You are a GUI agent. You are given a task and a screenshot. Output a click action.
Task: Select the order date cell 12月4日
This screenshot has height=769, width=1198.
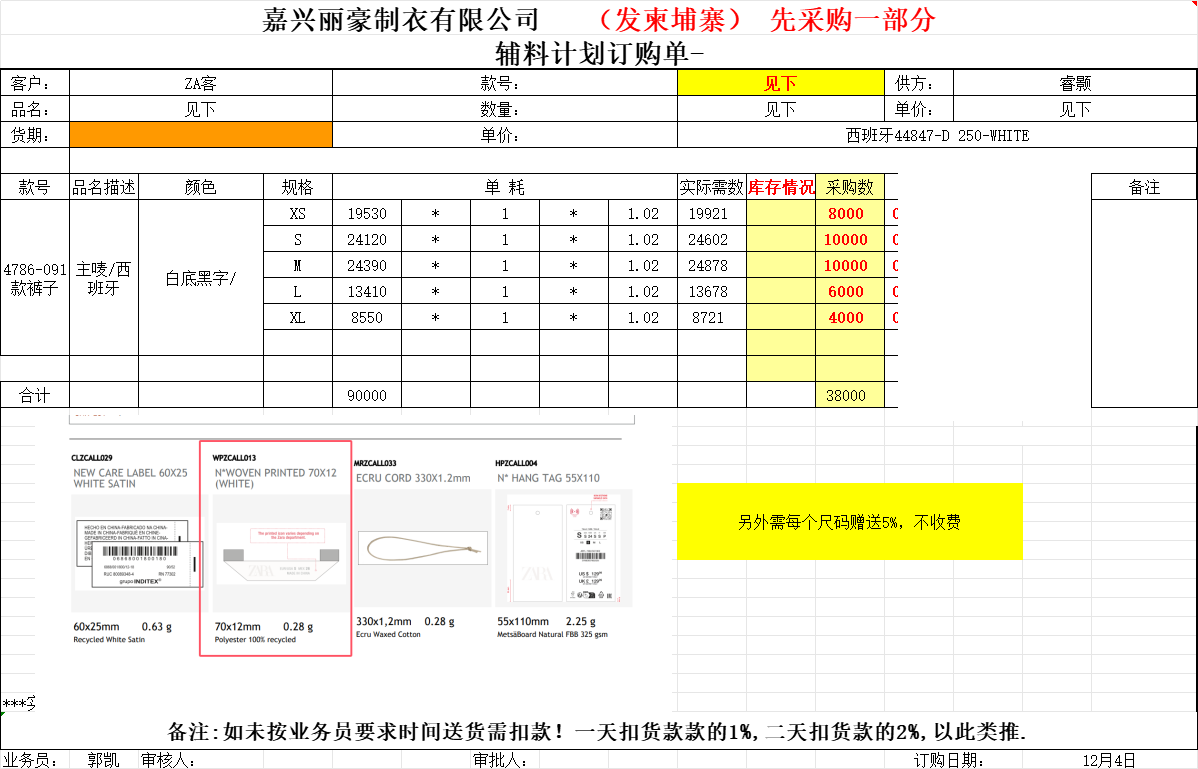point(1108,760)
